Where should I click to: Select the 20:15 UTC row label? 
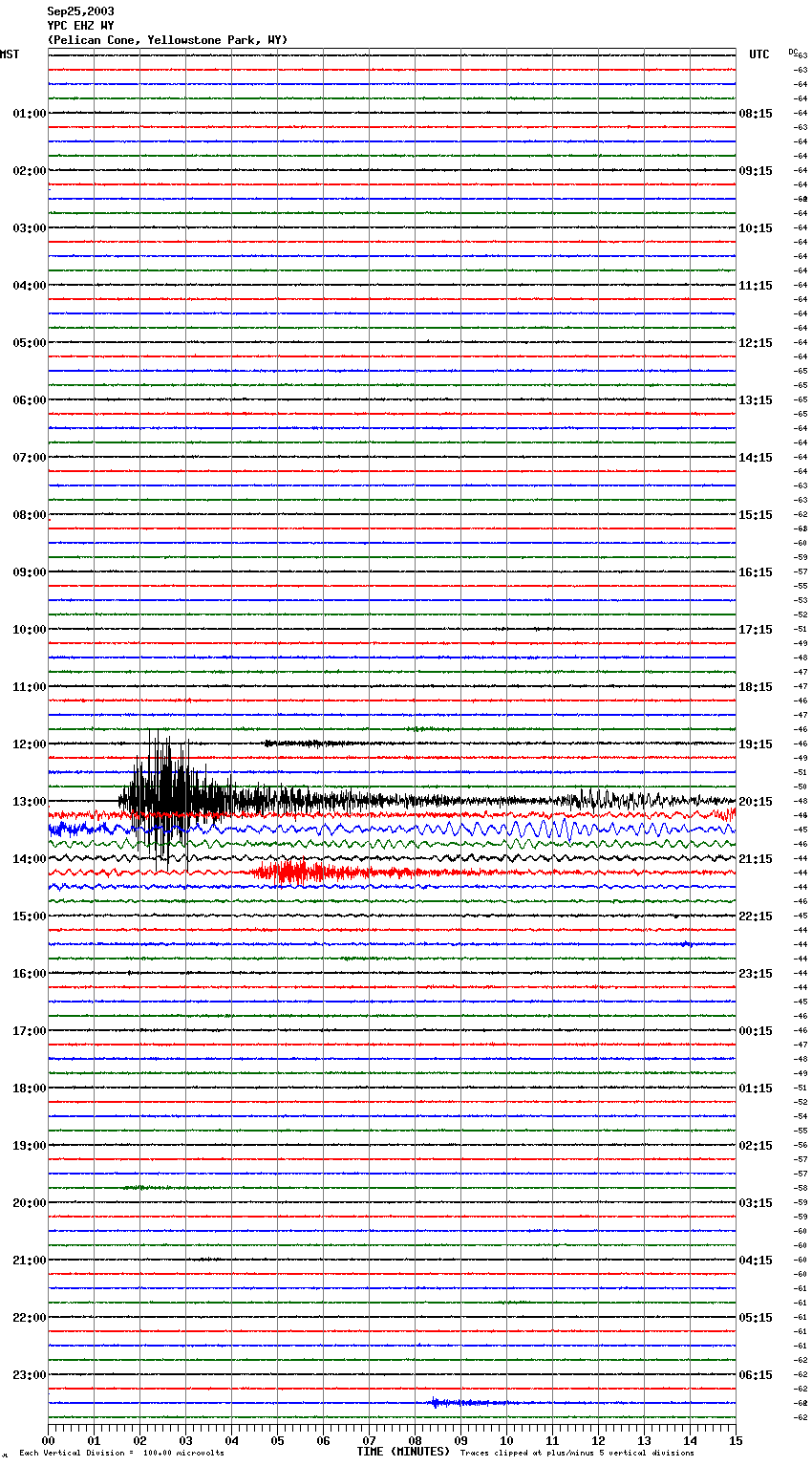coord(756,802)
